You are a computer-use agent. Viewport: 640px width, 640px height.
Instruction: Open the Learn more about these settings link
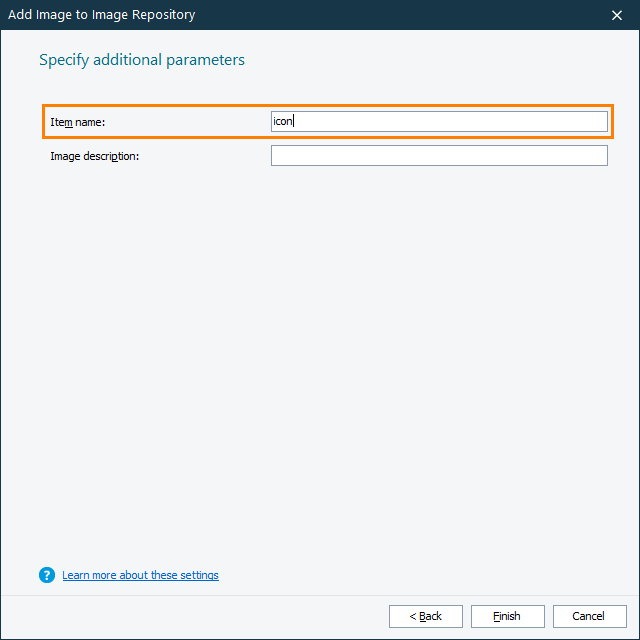[140, 575]
